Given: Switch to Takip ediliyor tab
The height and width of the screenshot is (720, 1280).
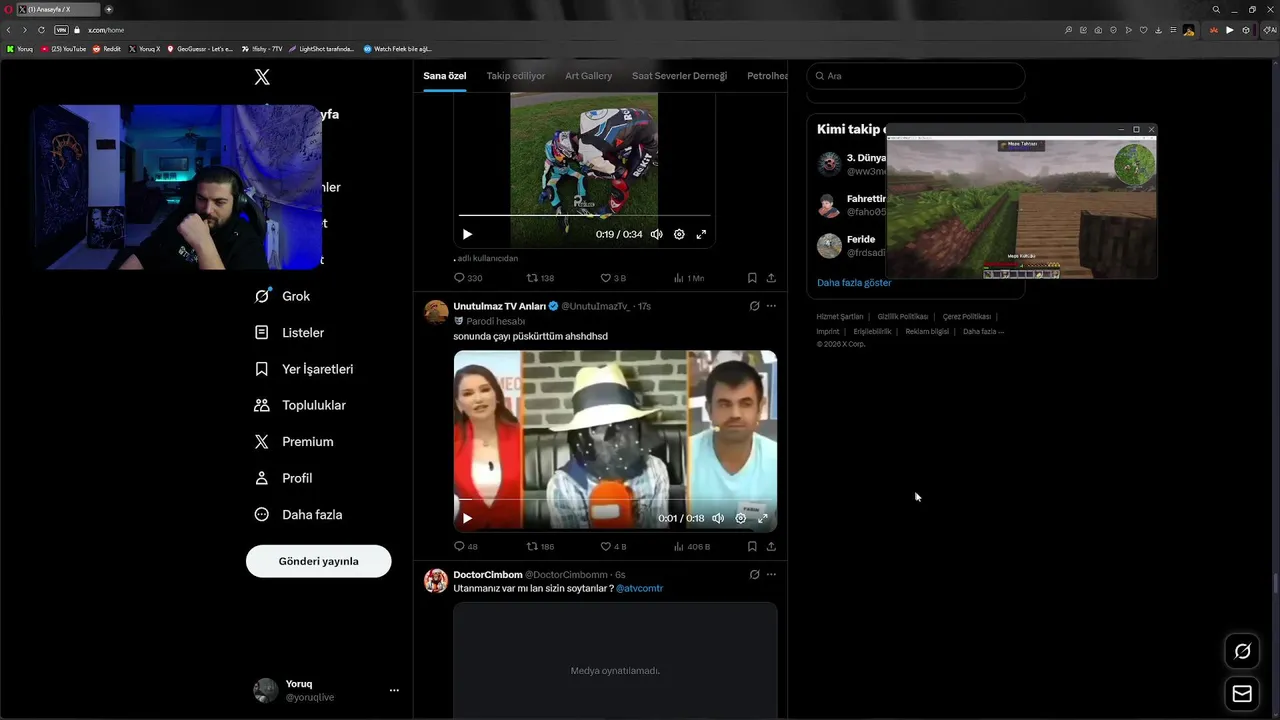Looking at the screenshot, I should pos(516,76).
